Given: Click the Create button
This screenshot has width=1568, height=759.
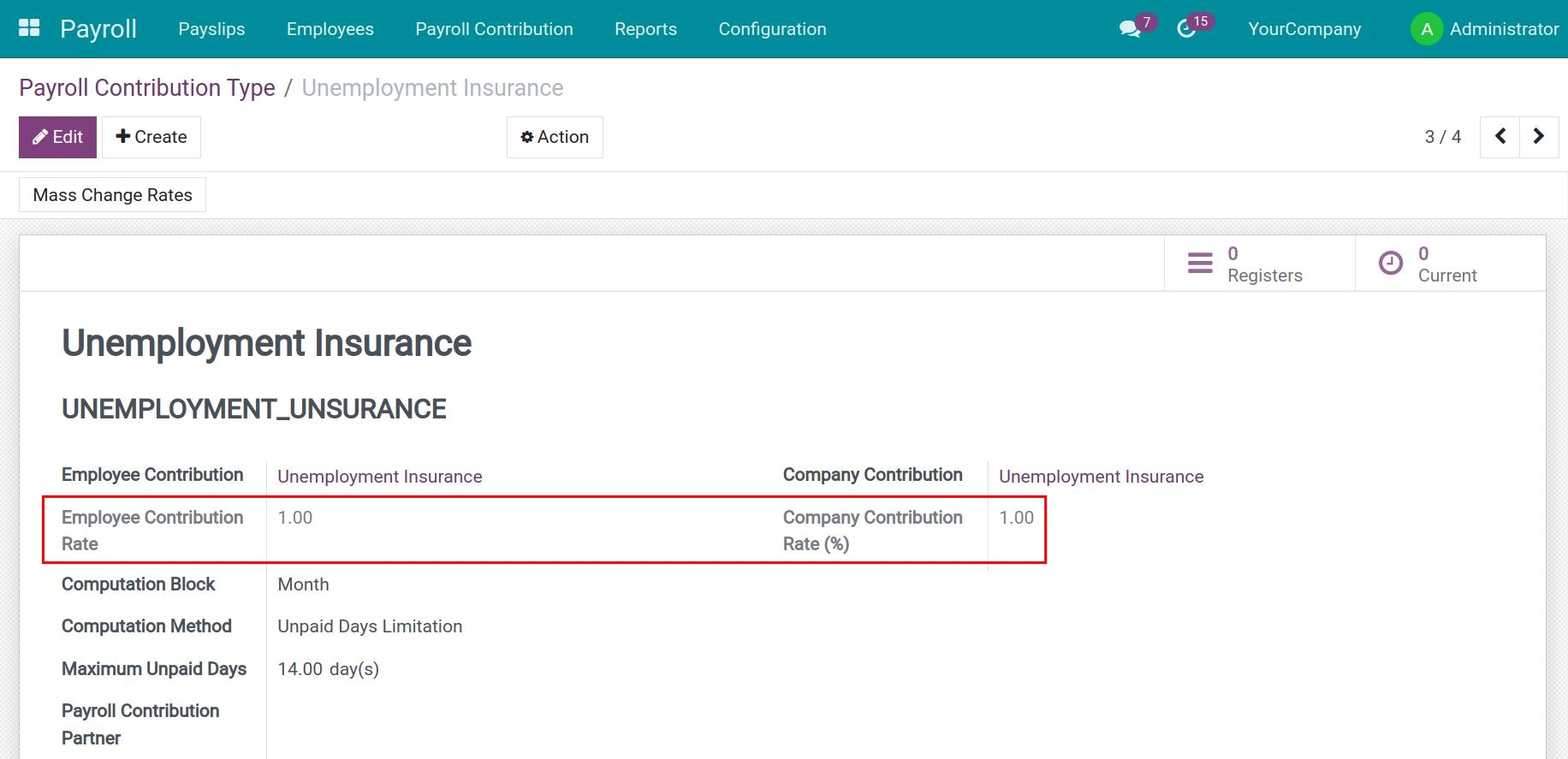Looking at the screenshot, I should point(151,137).
